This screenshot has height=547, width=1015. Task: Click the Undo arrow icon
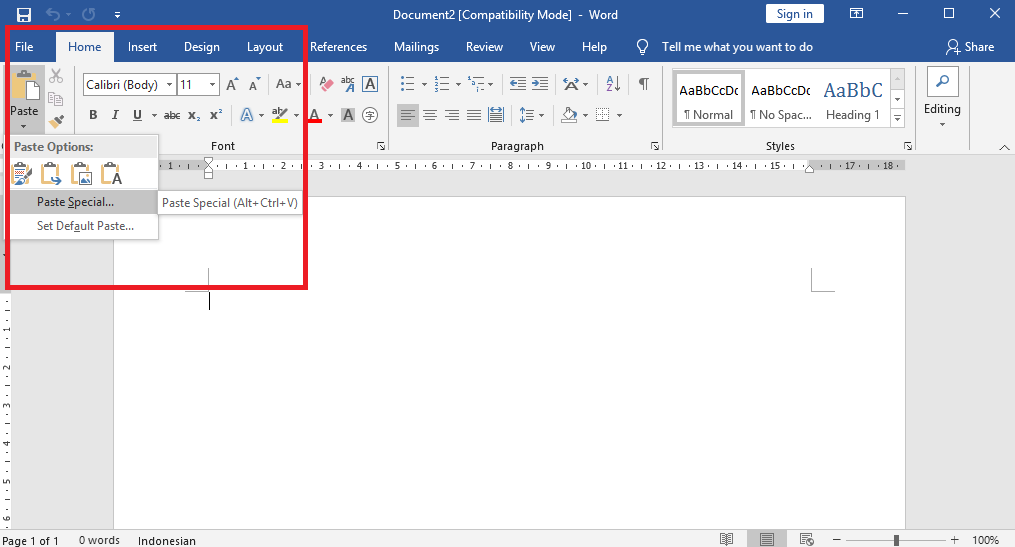click(x=53, y=14)
